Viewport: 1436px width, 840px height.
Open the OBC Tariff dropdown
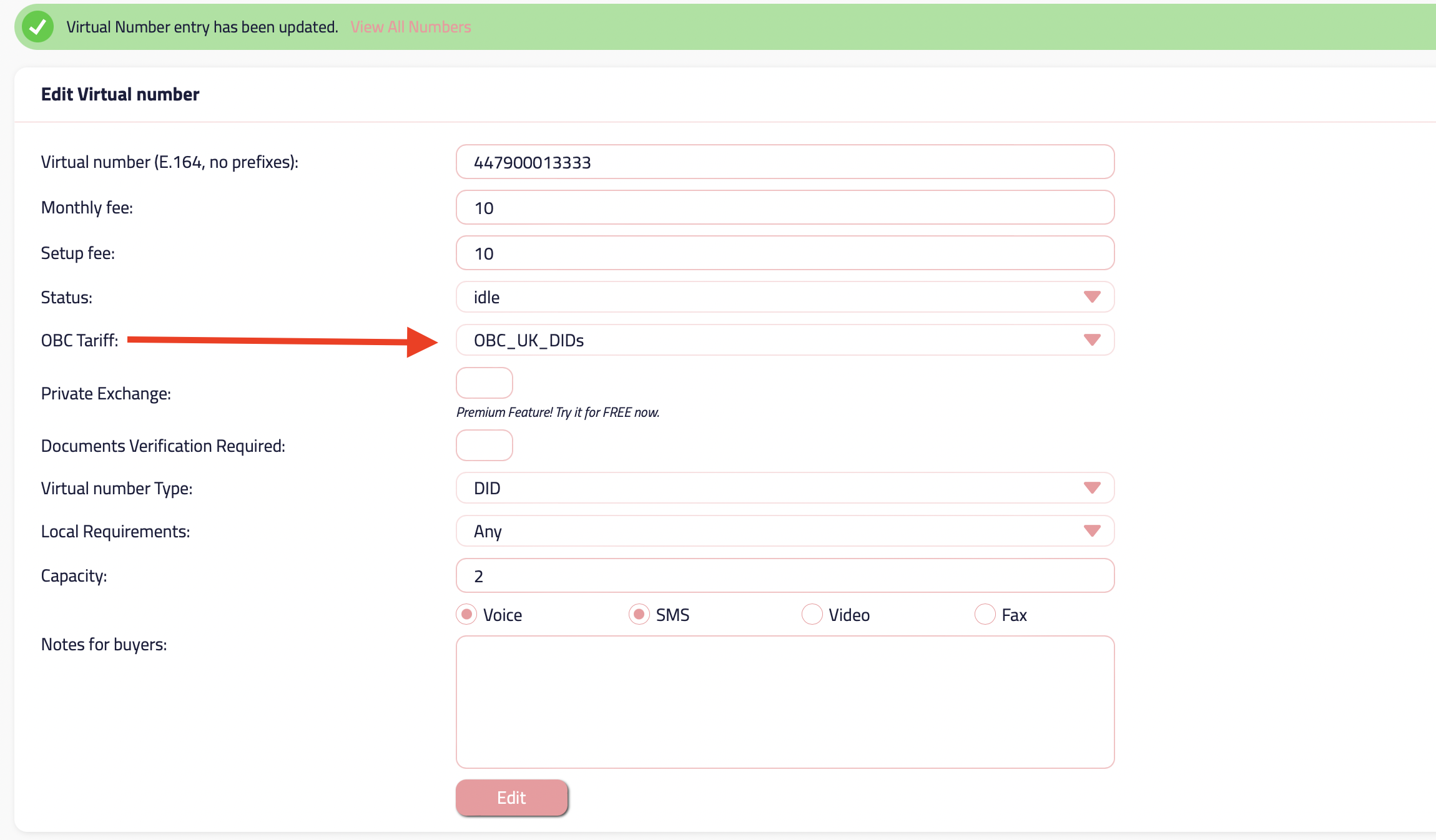pyautogui.click(x=785, y=340)
